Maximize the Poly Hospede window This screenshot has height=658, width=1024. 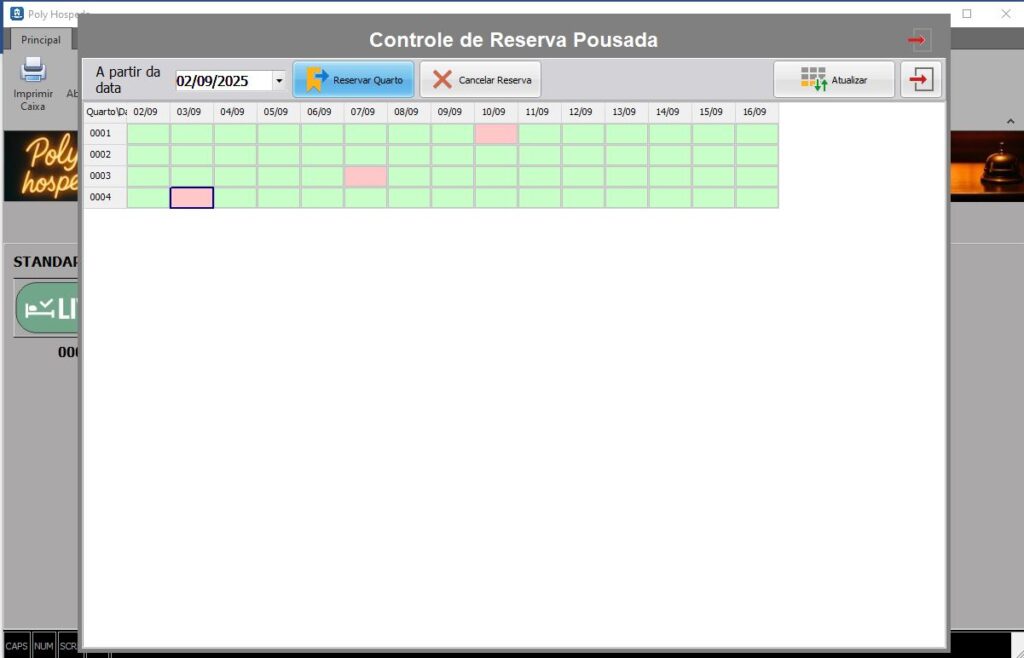pos(967,14)
